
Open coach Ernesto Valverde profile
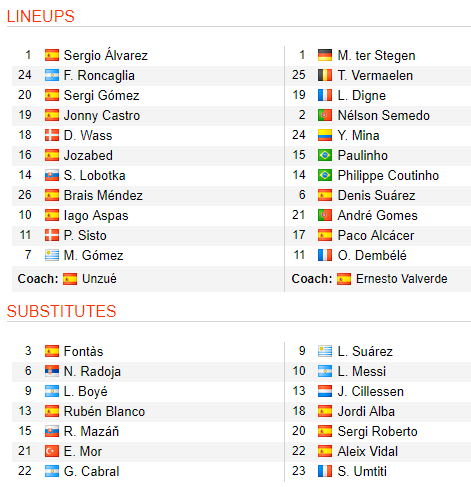[401, 279]
